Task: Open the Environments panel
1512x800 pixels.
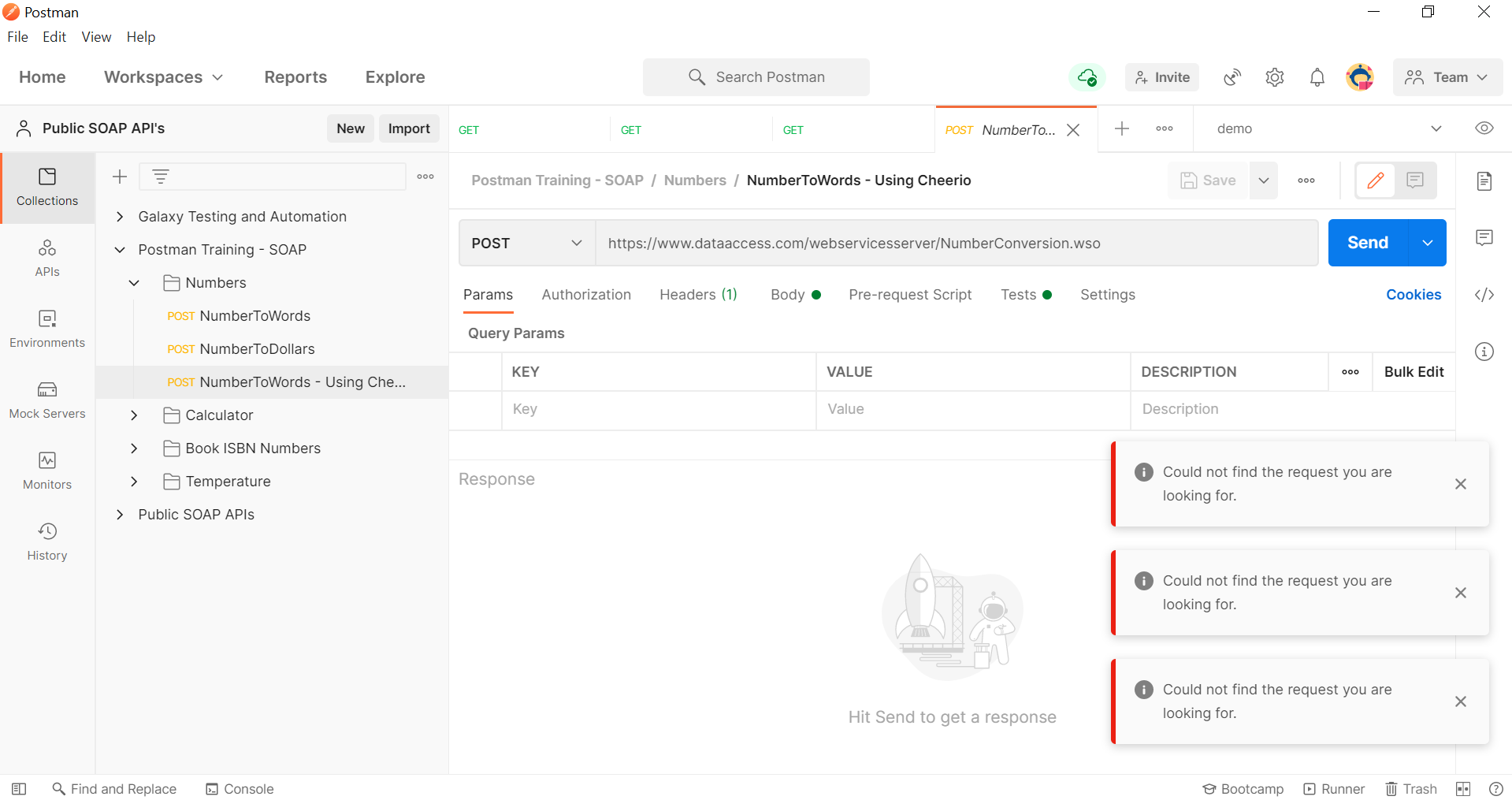Action: point(46,329)
